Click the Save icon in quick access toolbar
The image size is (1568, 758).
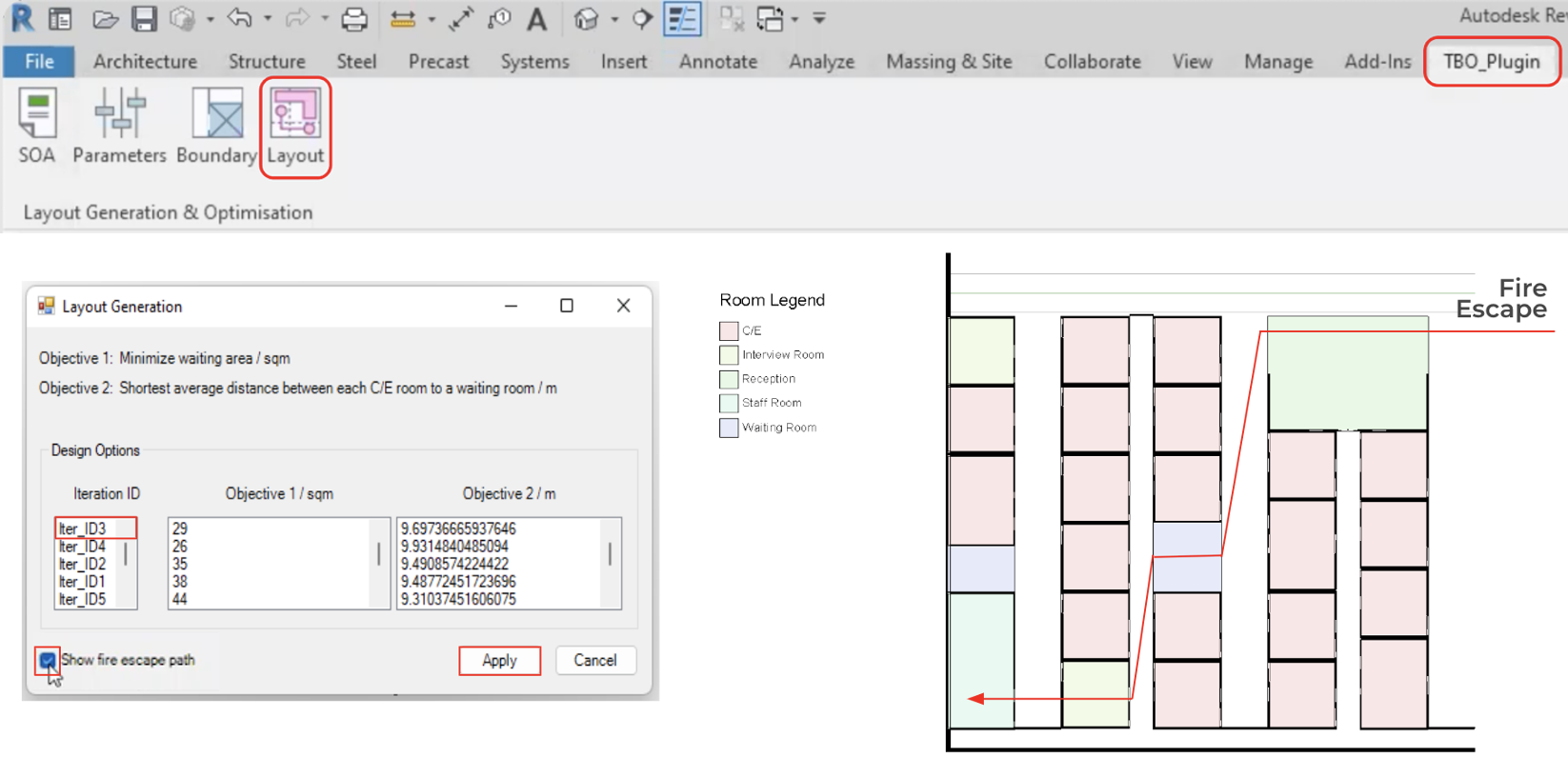pyautogui.click(x=144, y=19)
